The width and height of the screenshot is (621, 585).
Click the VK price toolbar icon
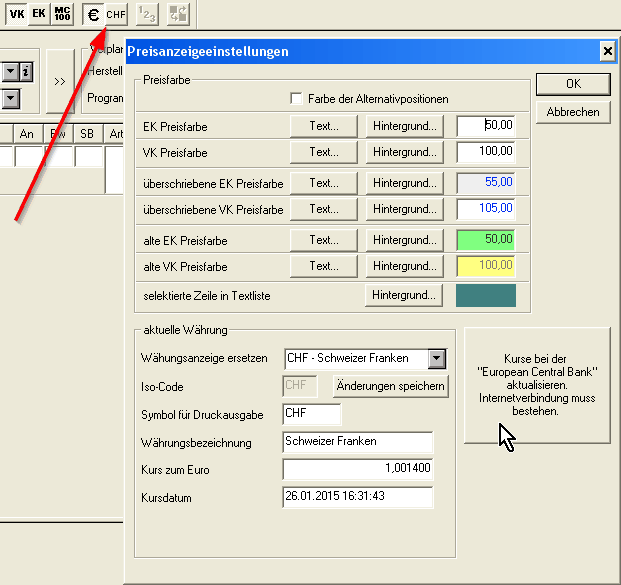[x=16, y=14]
